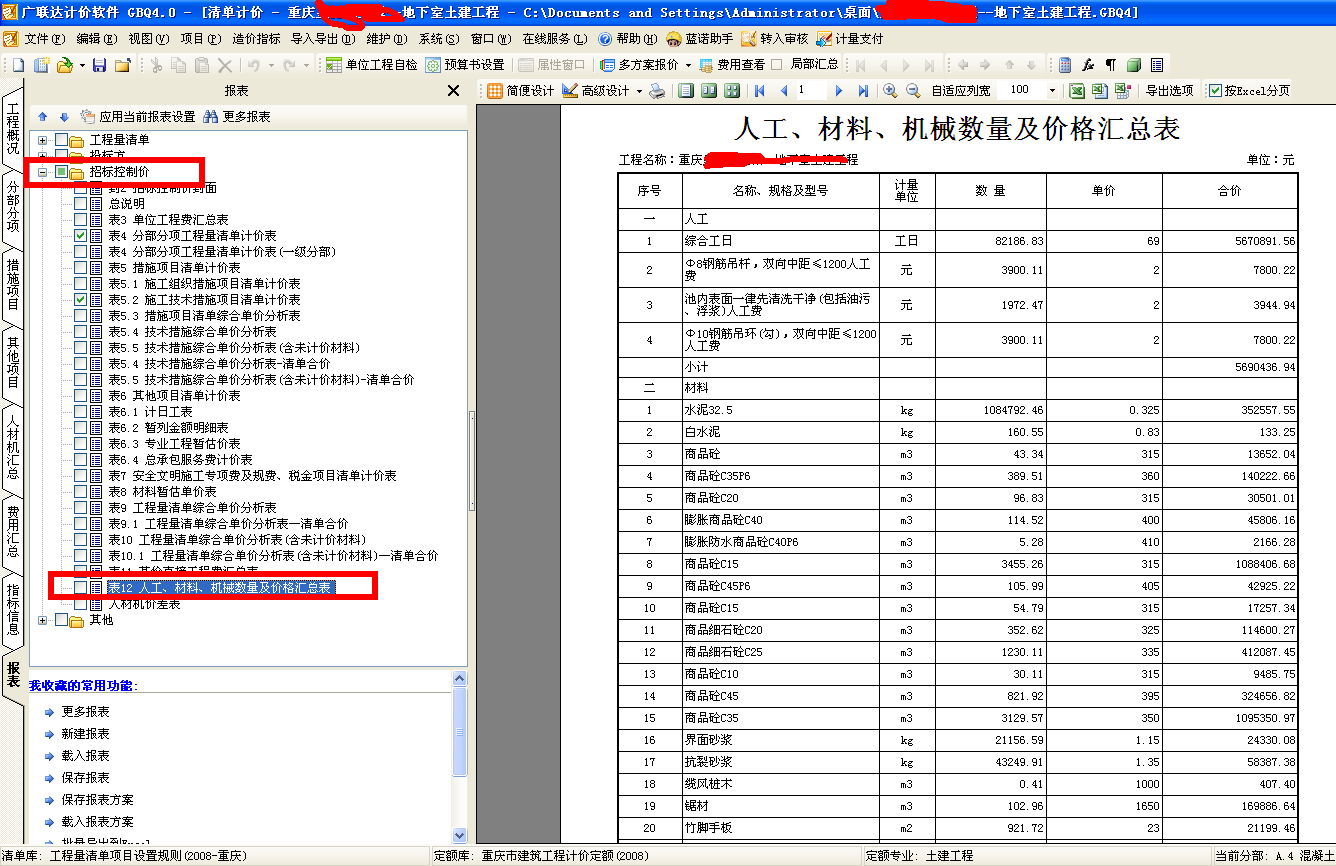Viewport: 1336px width, 866px height.
Task: Open 费用查看 from toolbar
Action: [733, 65]
